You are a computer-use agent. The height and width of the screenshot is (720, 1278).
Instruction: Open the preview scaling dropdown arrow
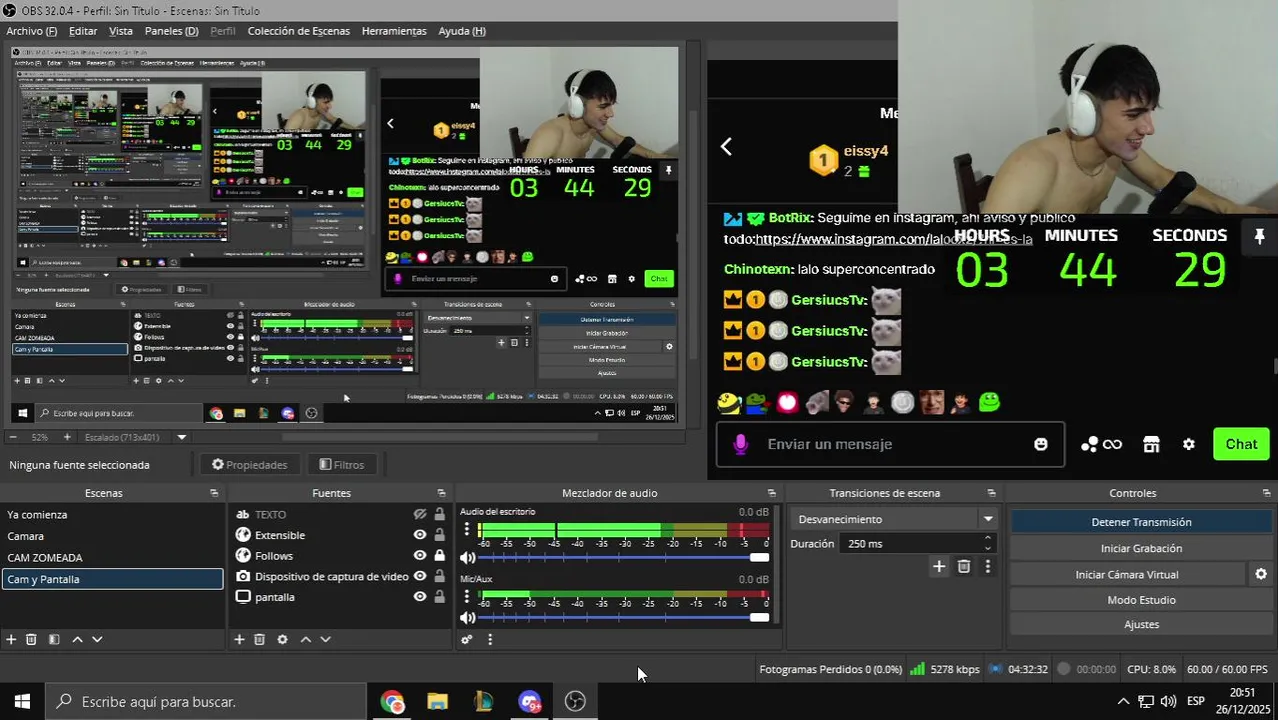(182, 437)
